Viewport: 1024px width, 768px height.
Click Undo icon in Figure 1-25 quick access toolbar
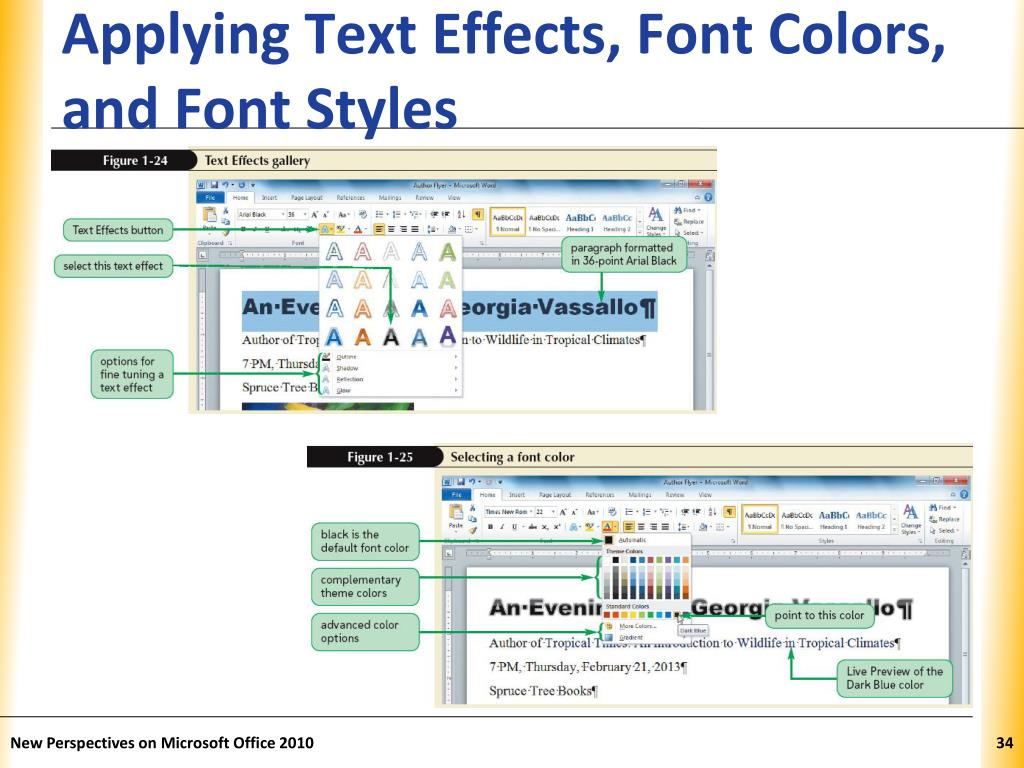tap(472, 481)
